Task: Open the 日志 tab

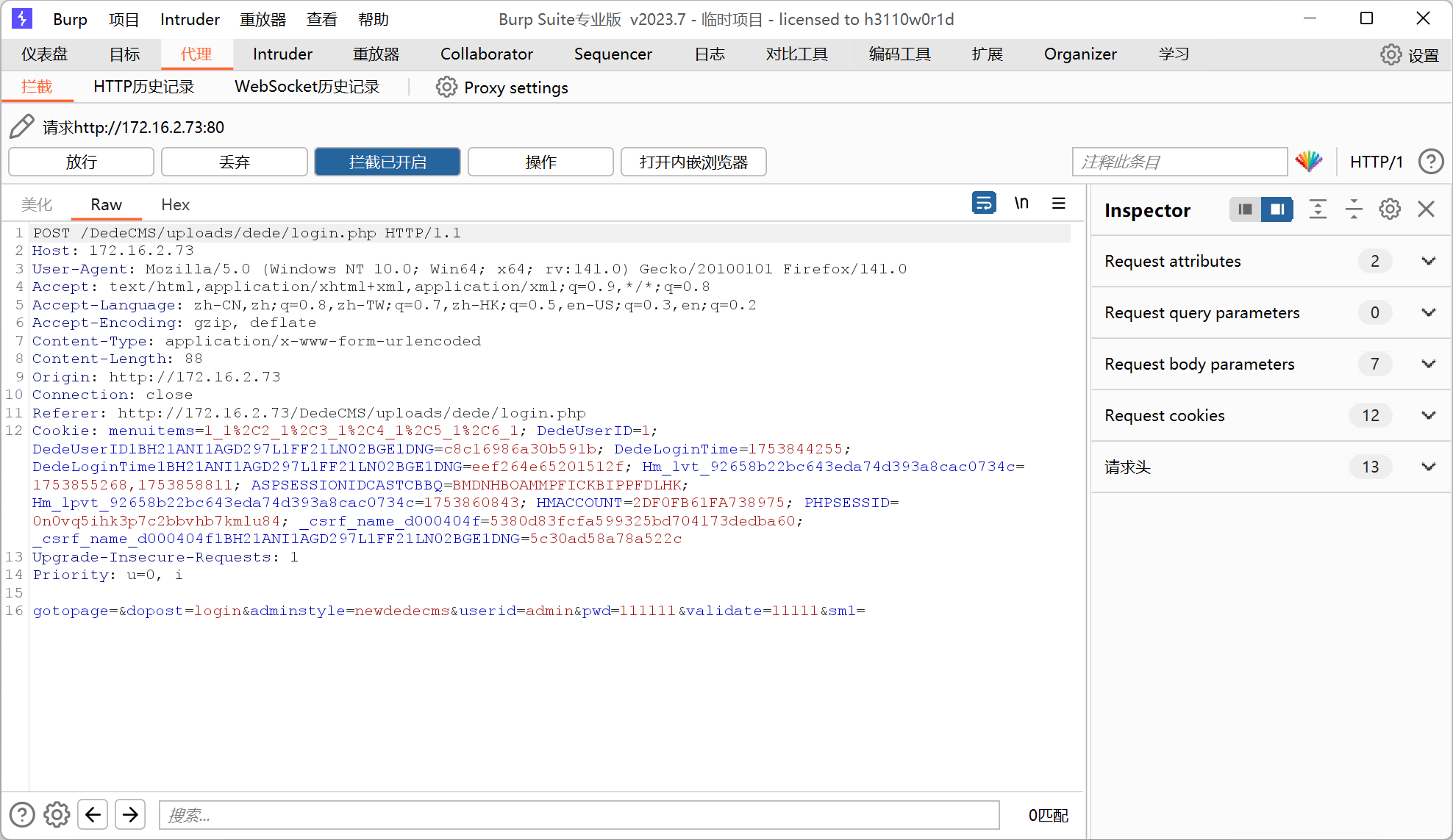Action: tap(710, 54)
